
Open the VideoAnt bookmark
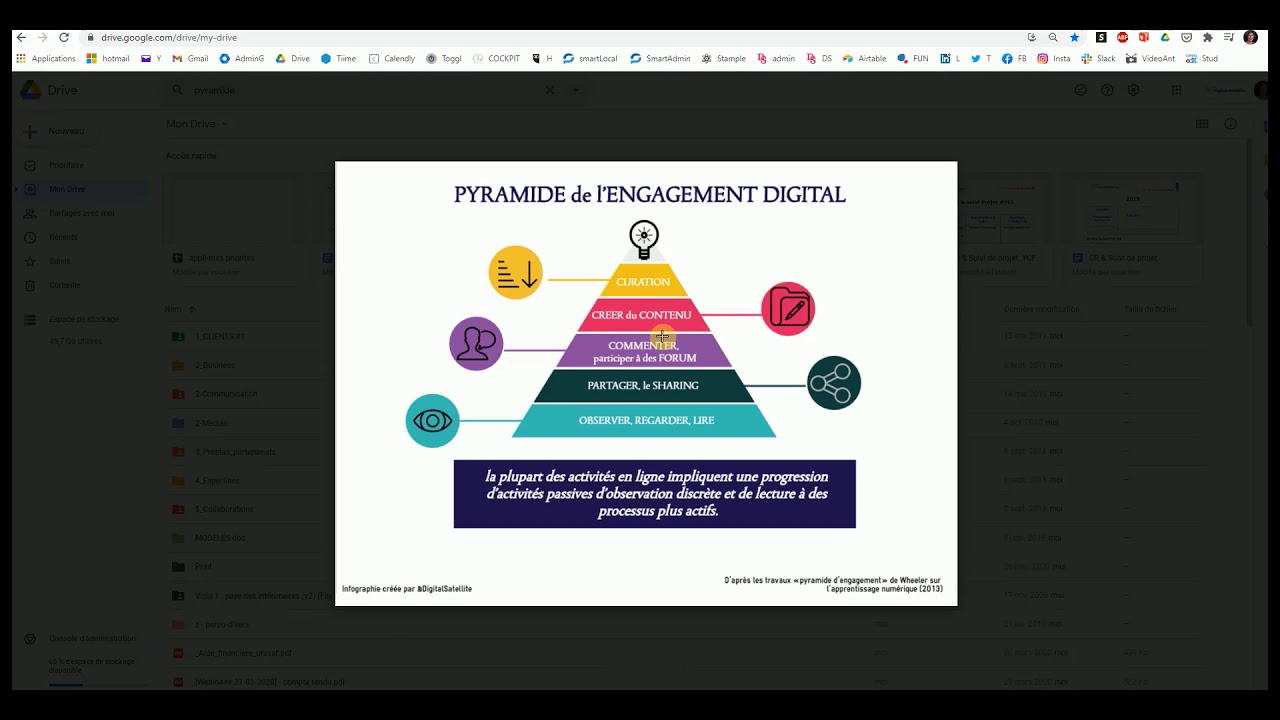point(1151,59)
